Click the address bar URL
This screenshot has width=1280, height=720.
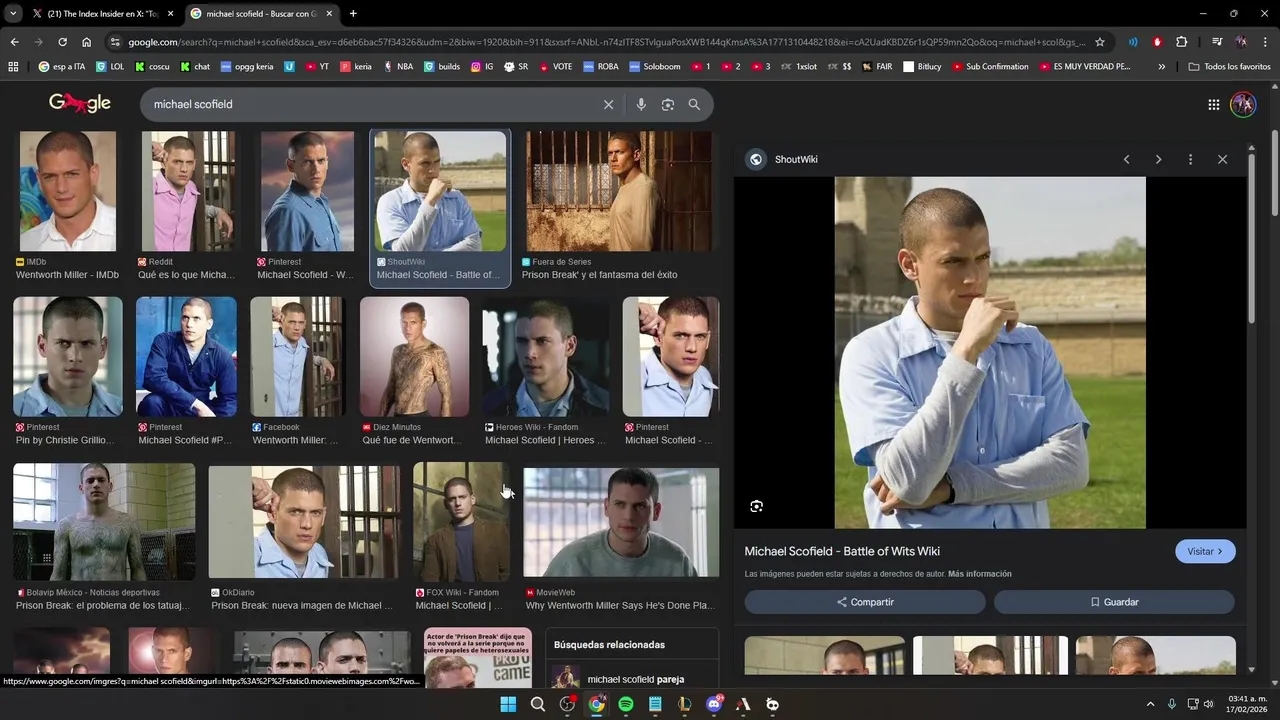click(605, 42)
